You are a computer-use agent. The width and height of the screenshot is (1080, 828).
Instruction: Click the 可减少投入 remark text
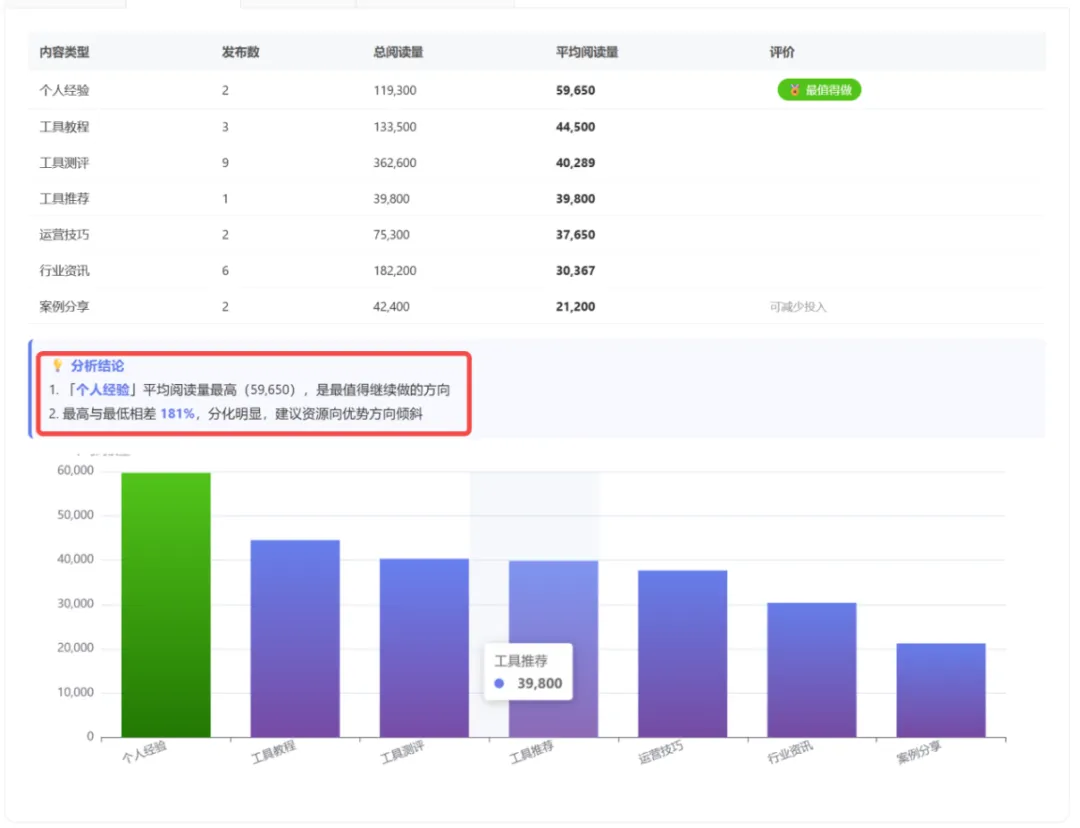pos(798,307)
